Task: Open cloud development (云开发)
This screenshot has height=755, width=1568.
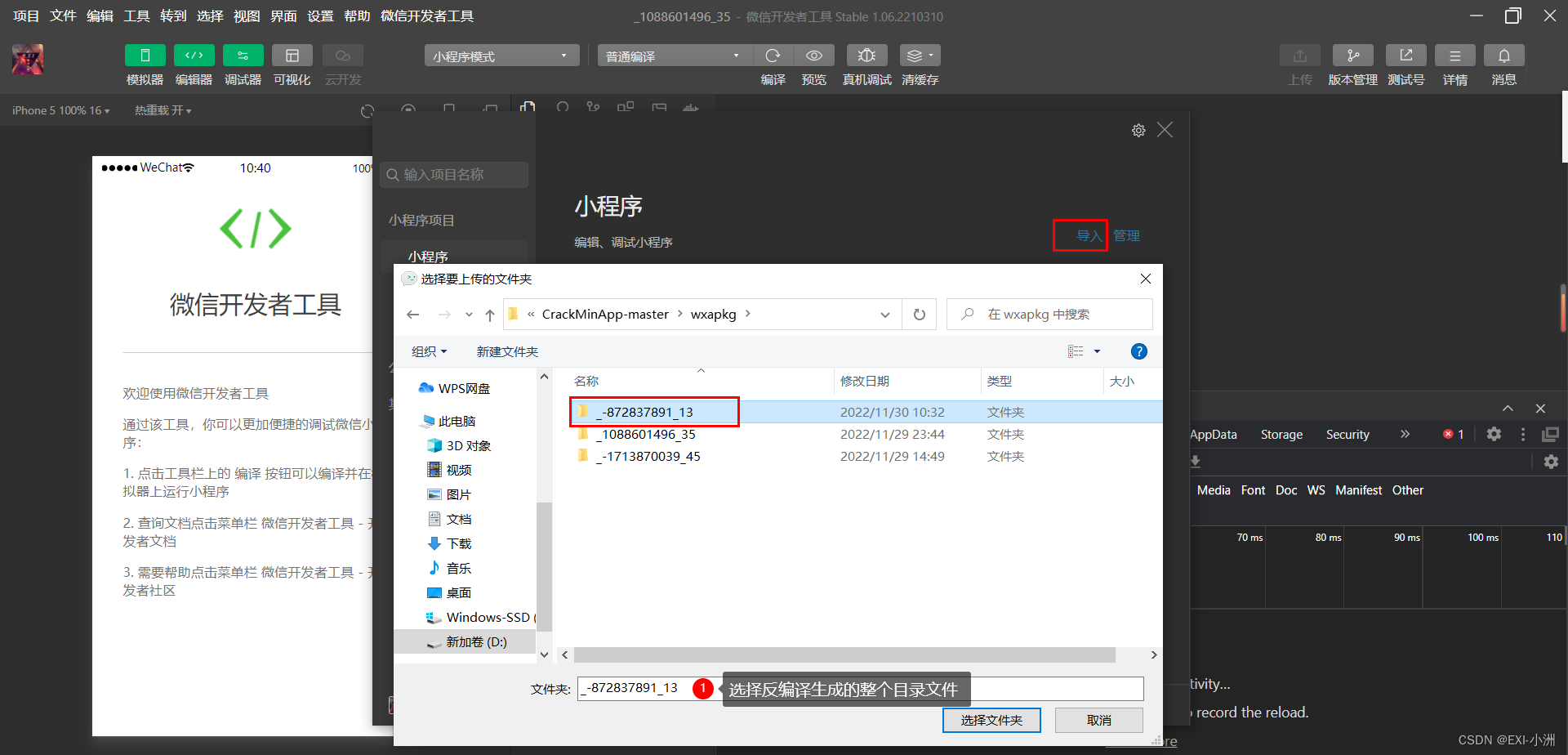Action: [343, 56]
